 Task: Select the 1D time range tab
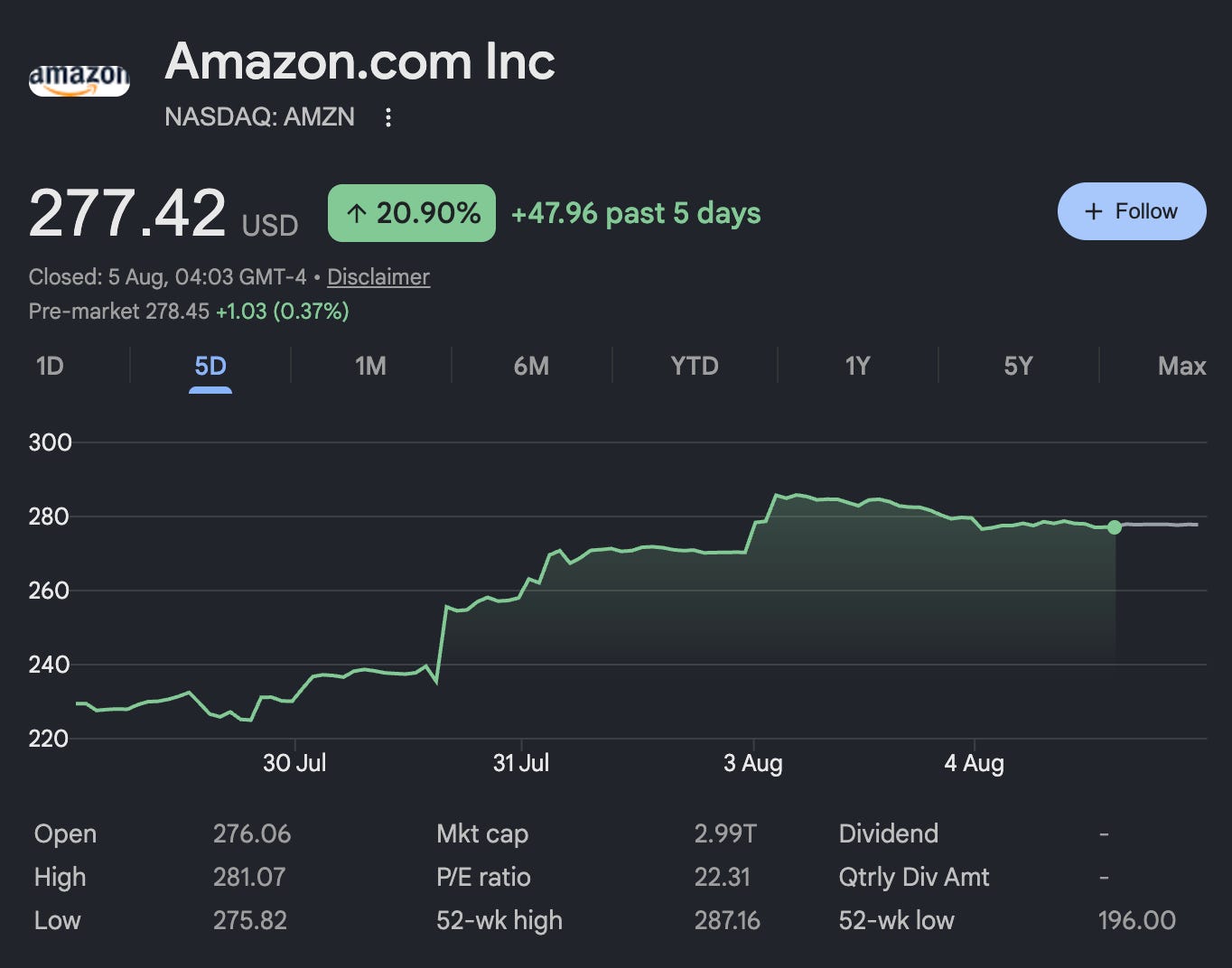coord(50,366)
